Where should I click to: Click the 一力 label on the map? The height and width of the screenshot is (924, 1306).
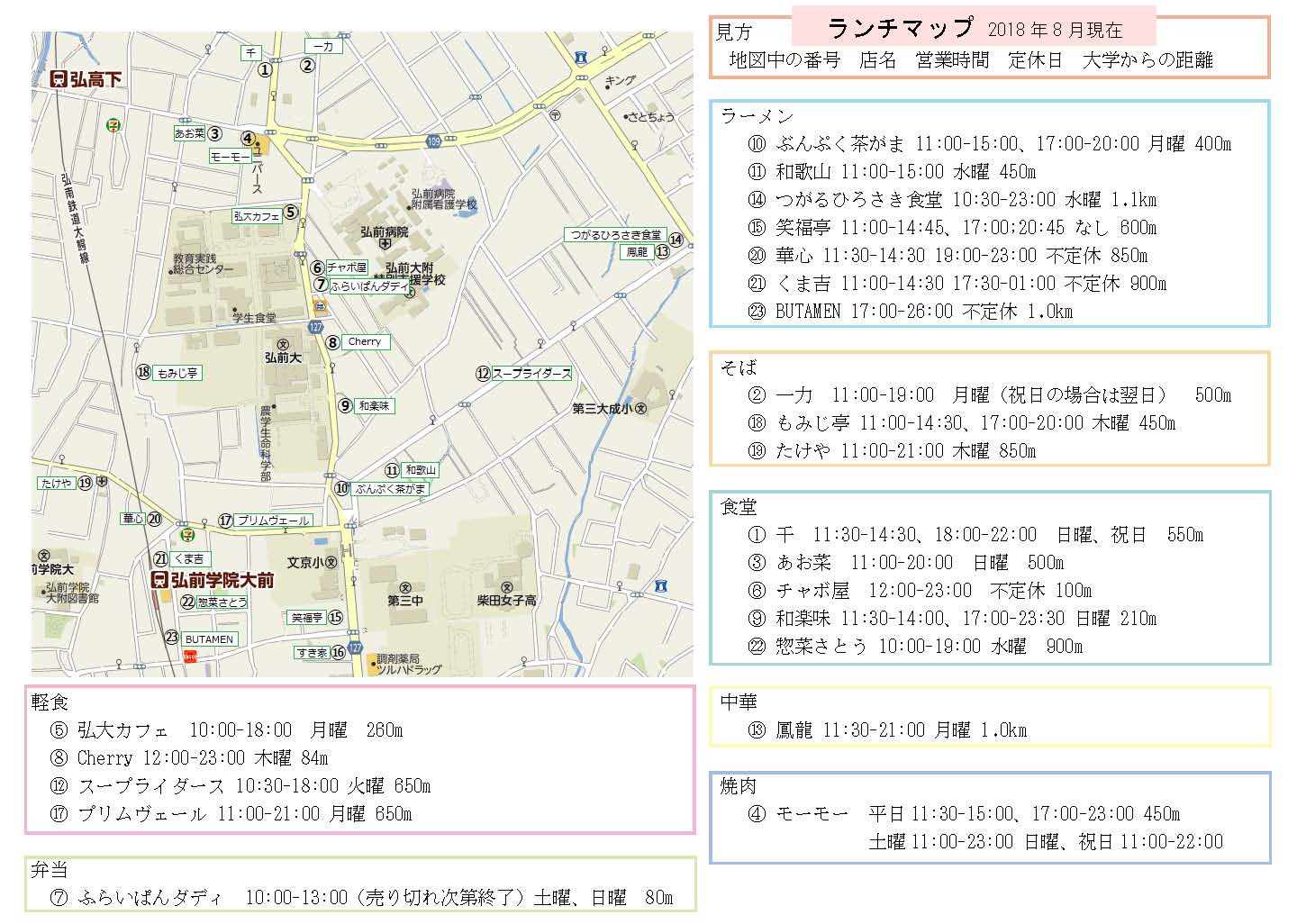pos(323,46)
